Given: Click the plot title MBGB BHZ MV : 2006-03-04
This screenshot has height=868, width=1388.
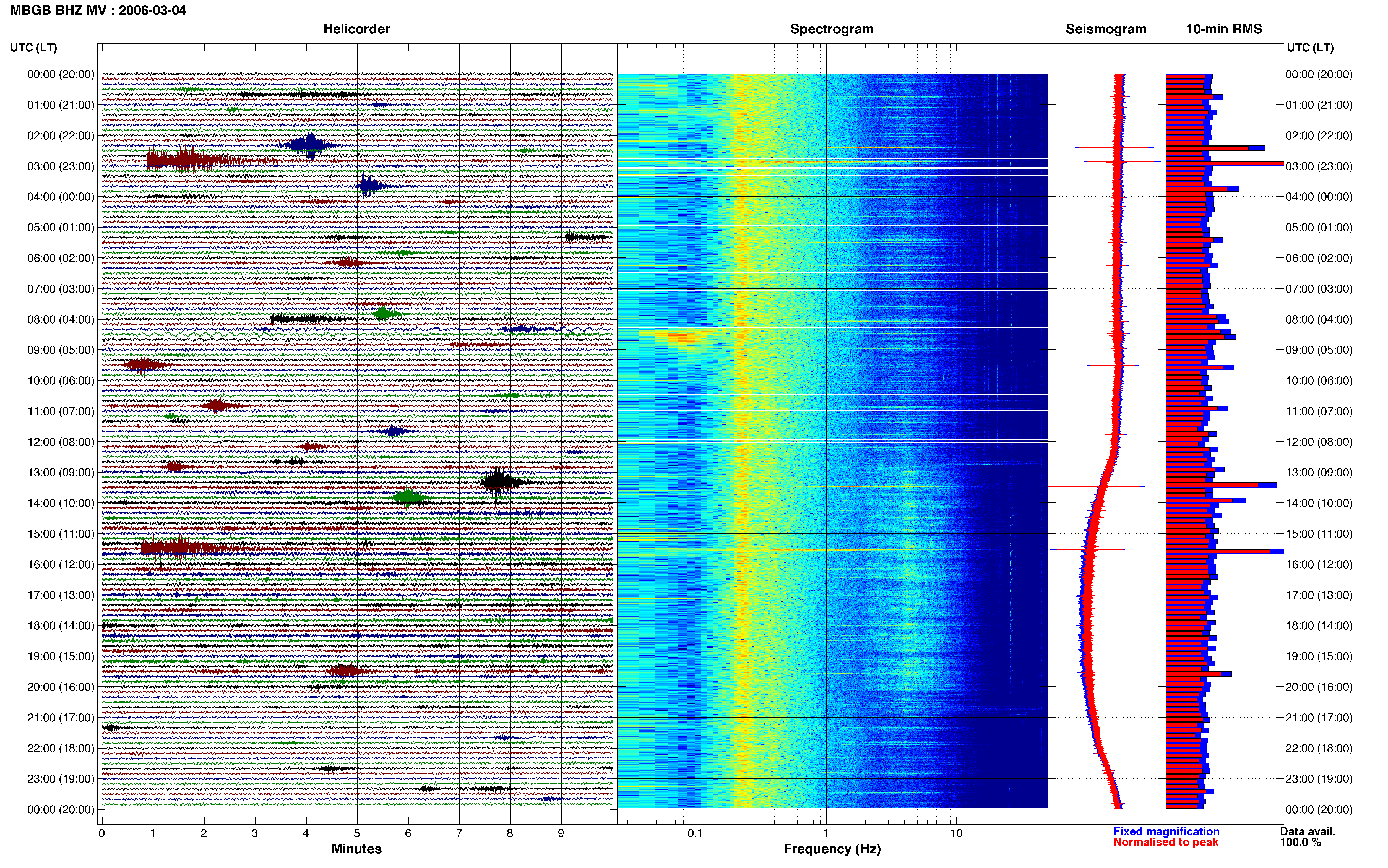Looking at the screenshot, I should click(98, 10).
